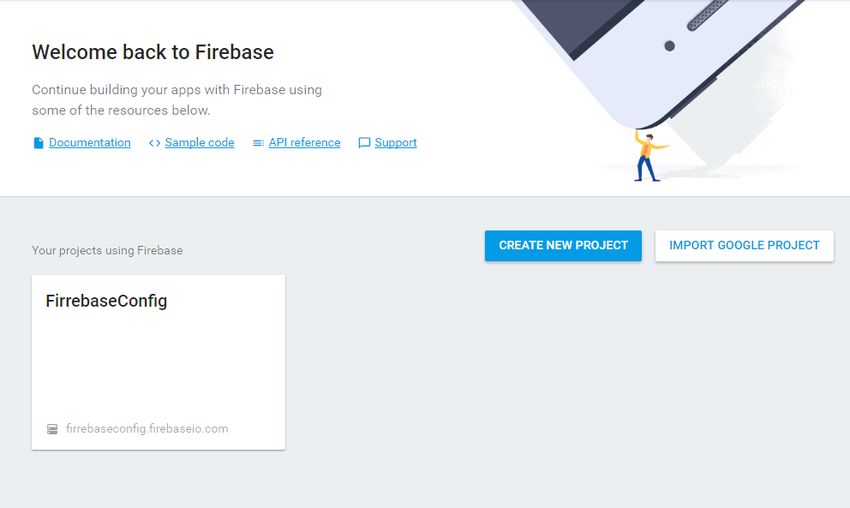Click the Continue building your apps description text
Viewport: 850px width, 508px height.
coord(177,100)
